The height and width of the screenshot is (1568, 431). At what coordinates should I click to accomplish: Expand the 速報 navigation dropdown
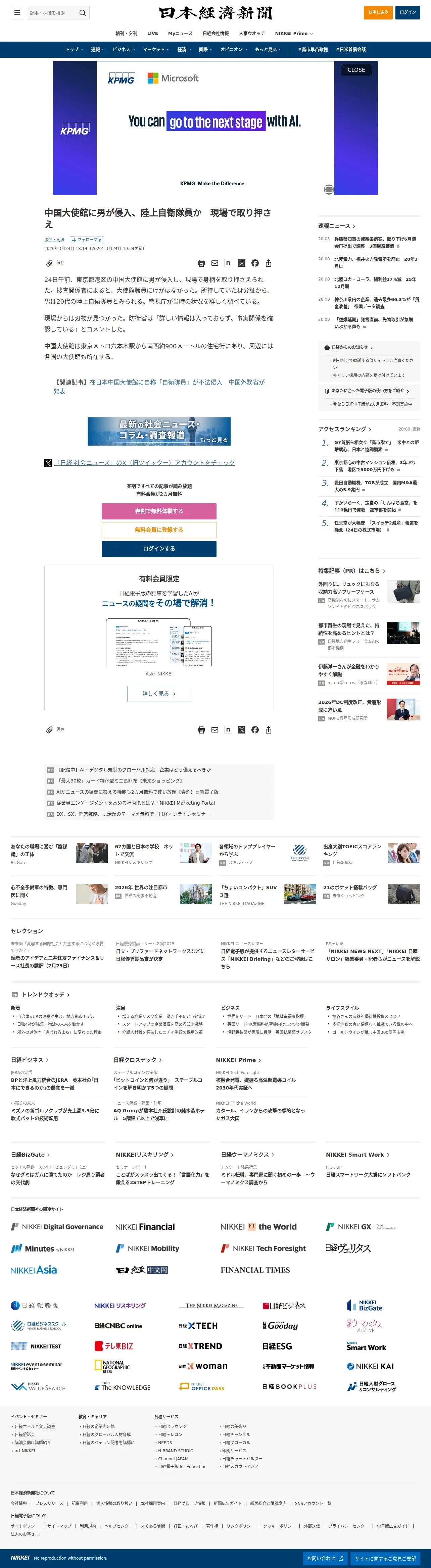[97, 50]
